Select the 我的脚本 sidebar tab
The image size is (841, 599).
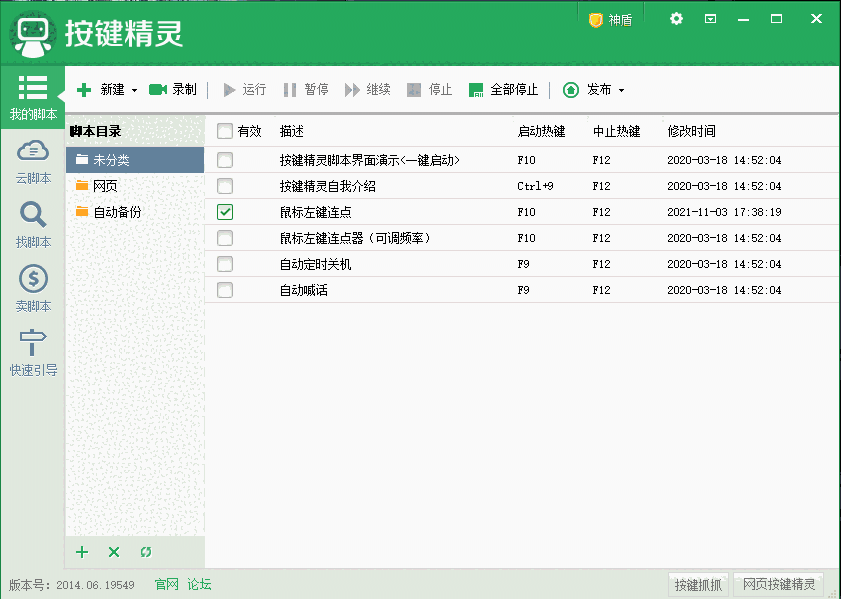(x=33, y=96)
